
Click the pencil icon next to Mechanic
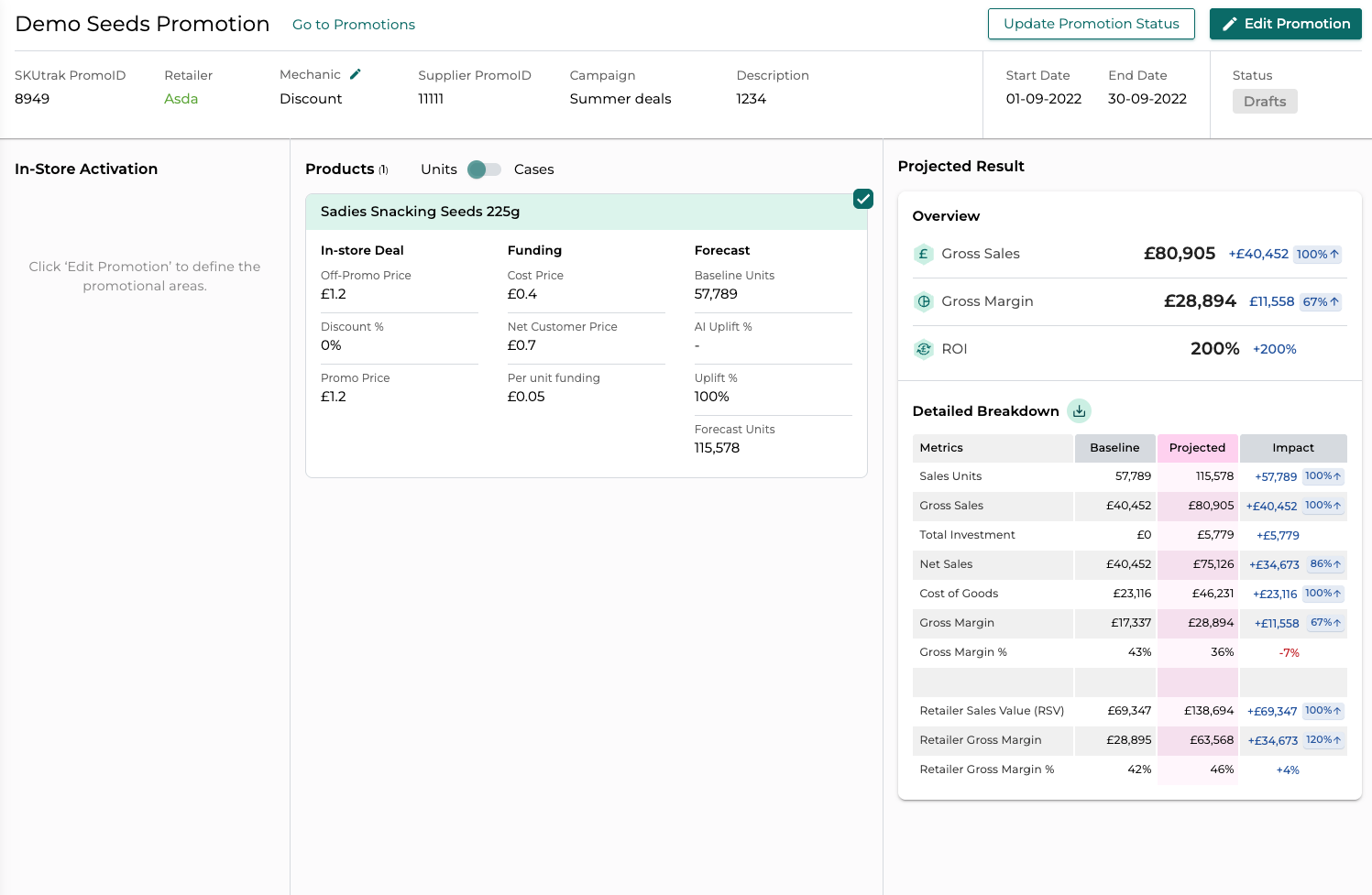coord(356,74)
